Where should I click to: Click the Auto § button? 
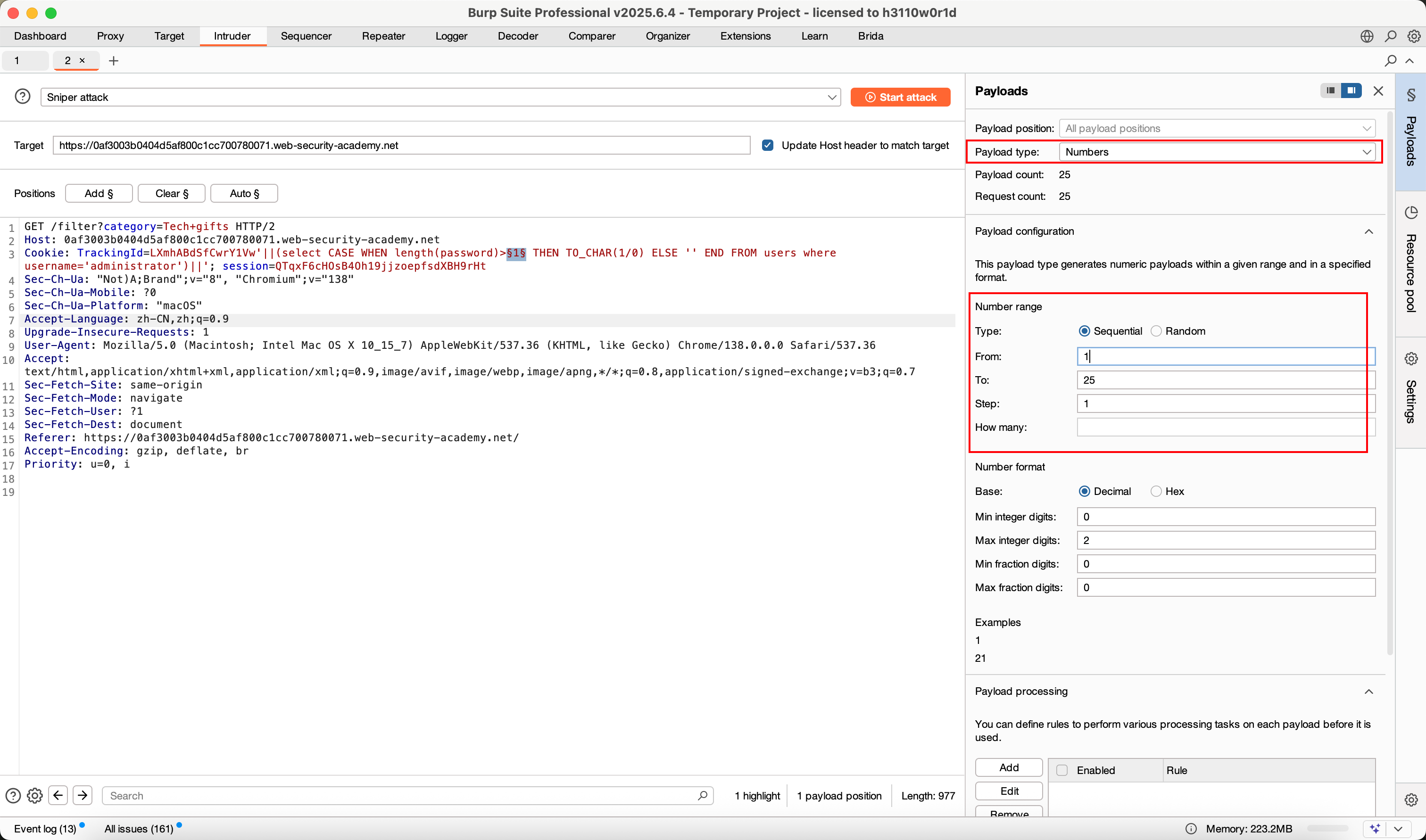[244, 193]
